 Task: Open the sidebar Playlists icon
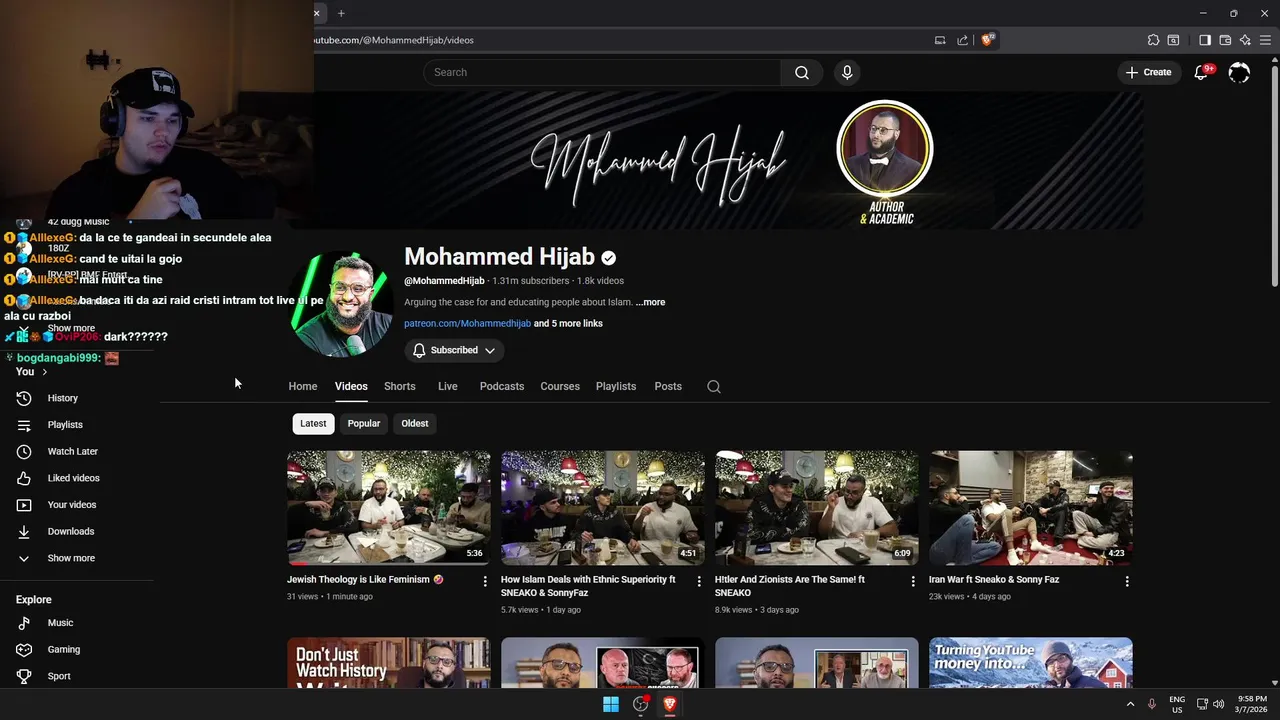24,425
